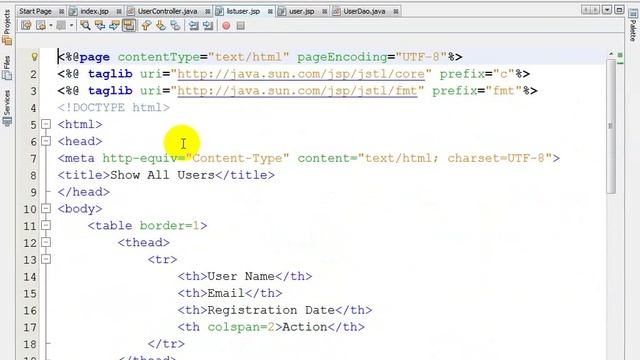640x360 pixels.
Task: Click line number 8 in gutter
Action: click(33, 176)
